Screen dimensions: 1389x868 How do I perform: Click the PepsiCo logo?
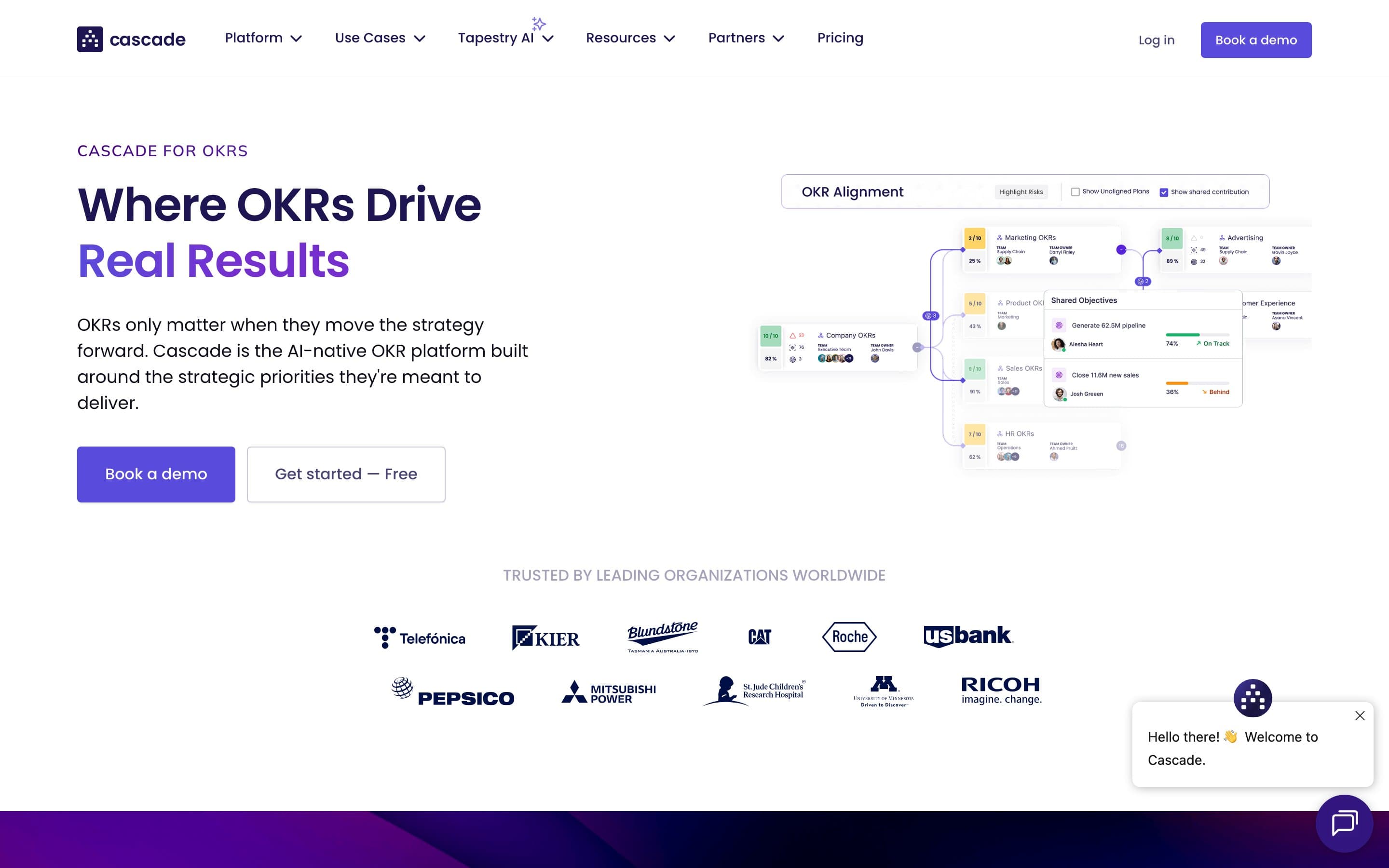pos(452,691)
